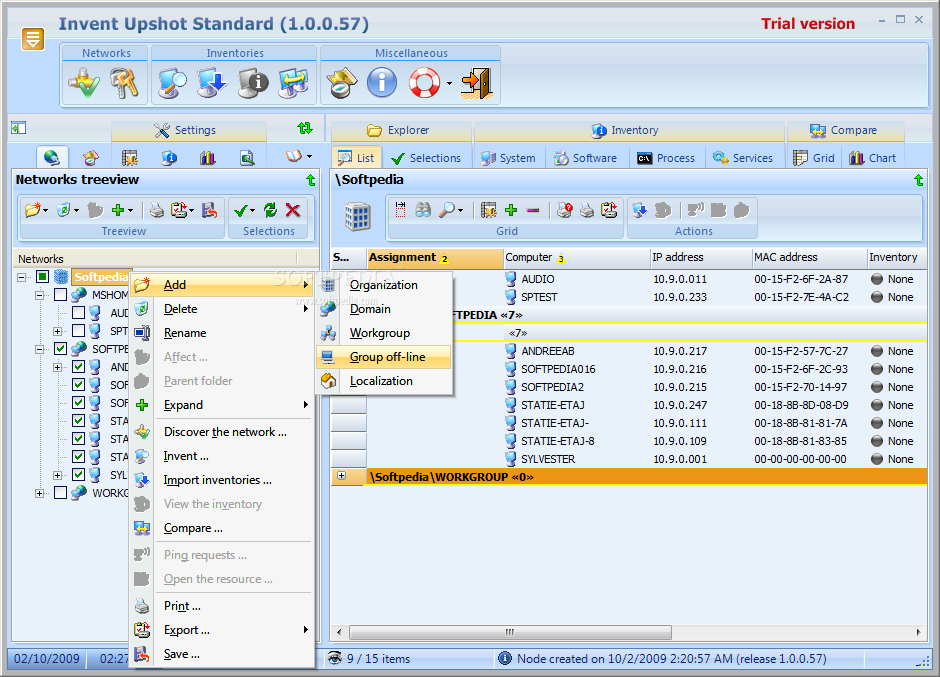Sort by the Assignment column header
Screen dimensions: 940x677
[x=435, y=257]
